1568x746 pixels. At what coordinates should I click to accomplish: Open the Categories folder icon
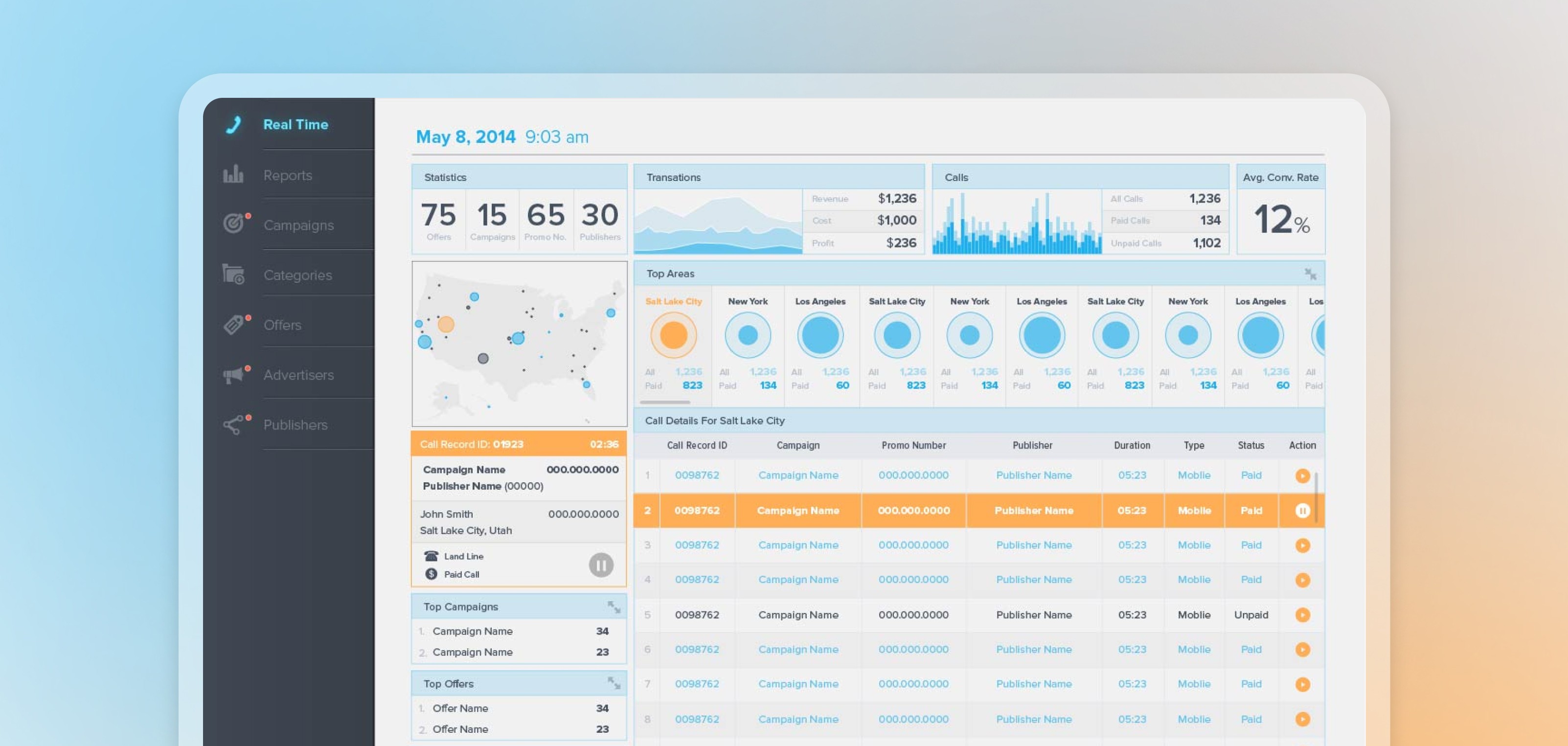point(233,274)
